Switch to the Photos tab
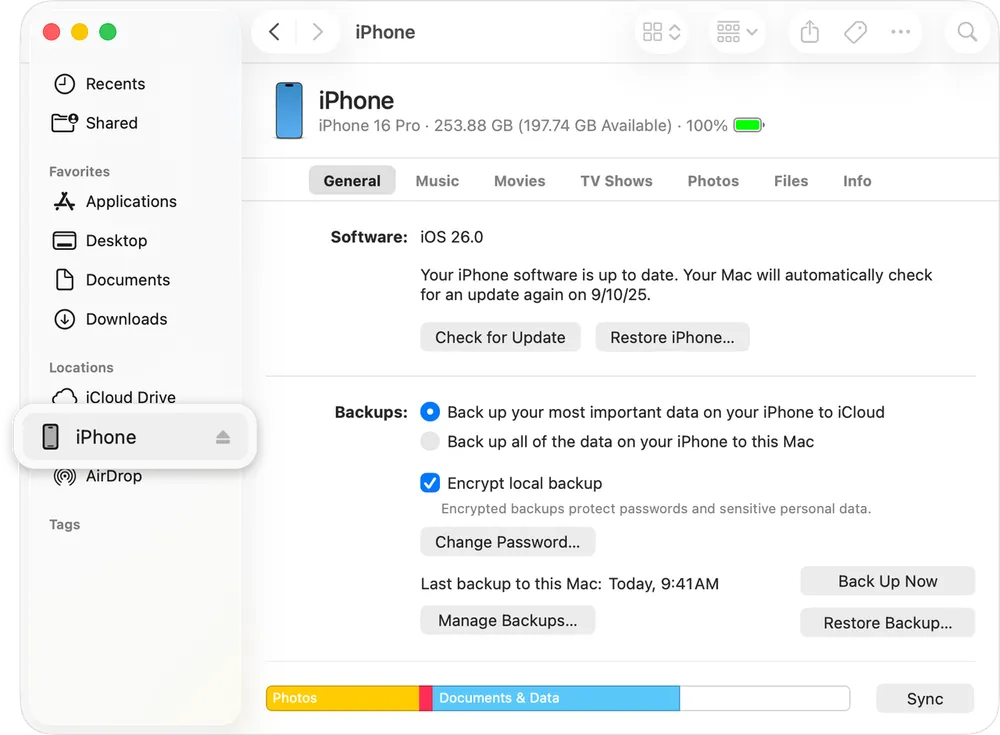This screenshot has width=1000, height=735. pos(713,181)
